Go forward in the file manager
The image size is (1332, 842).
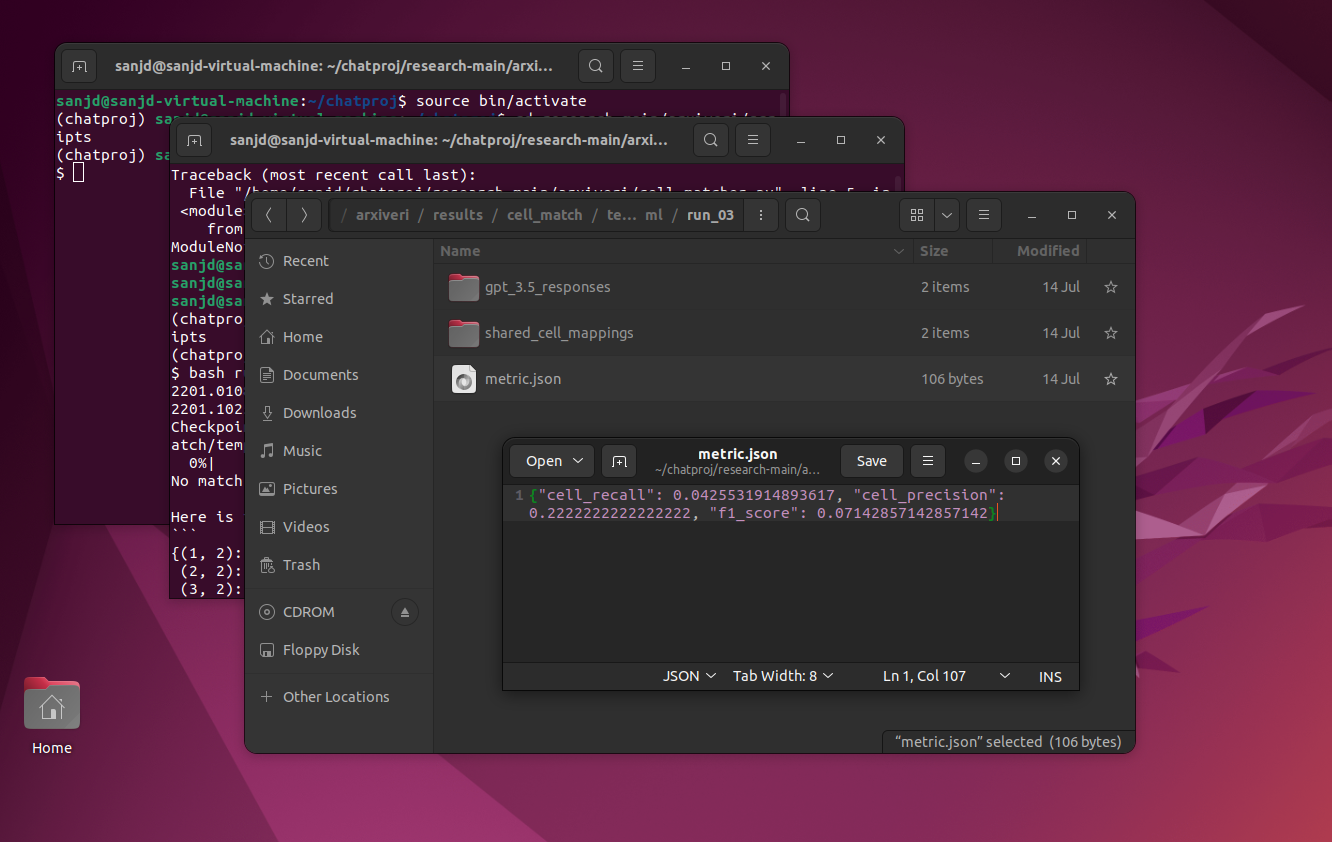coord(304,215)
